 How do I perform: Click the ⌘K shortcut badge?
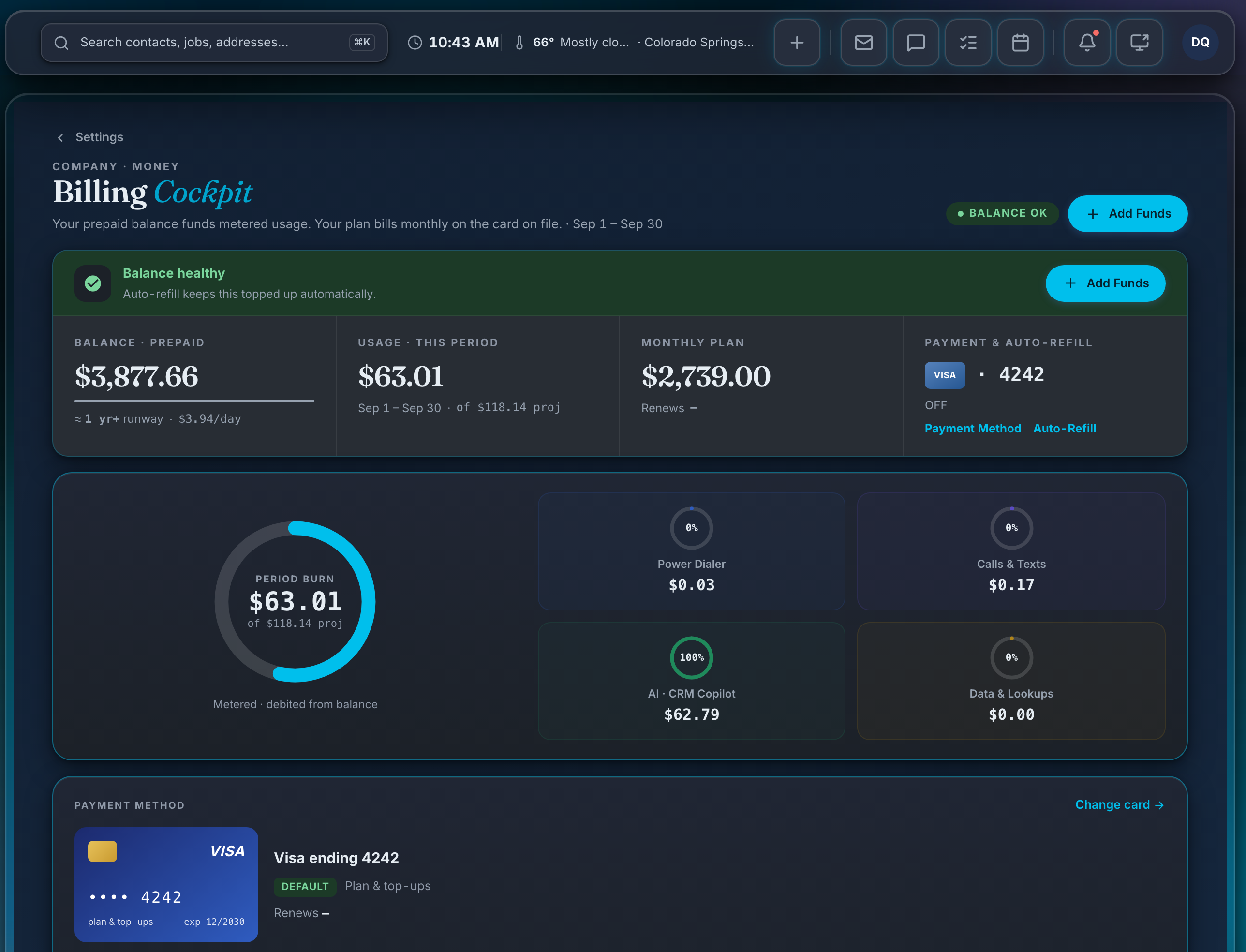tap(362, 43)
